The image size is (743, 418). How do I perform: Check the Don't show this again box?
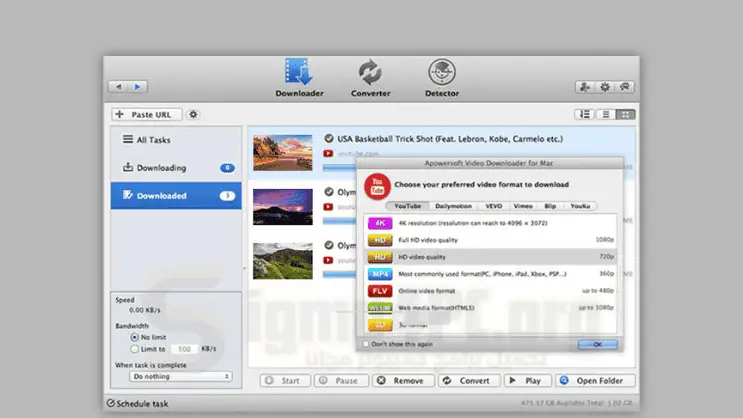click(364, 343)
